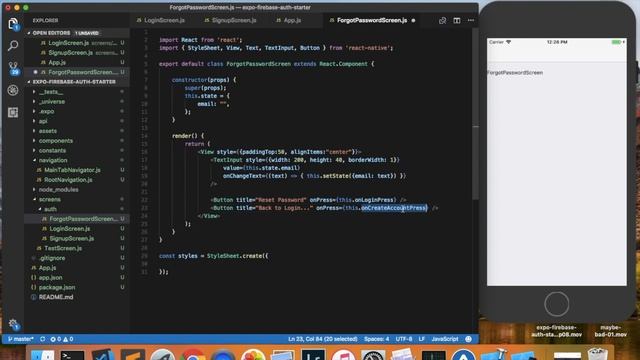Click the sync changes icon in status bar
640x360 pixels.
point(42,339)
